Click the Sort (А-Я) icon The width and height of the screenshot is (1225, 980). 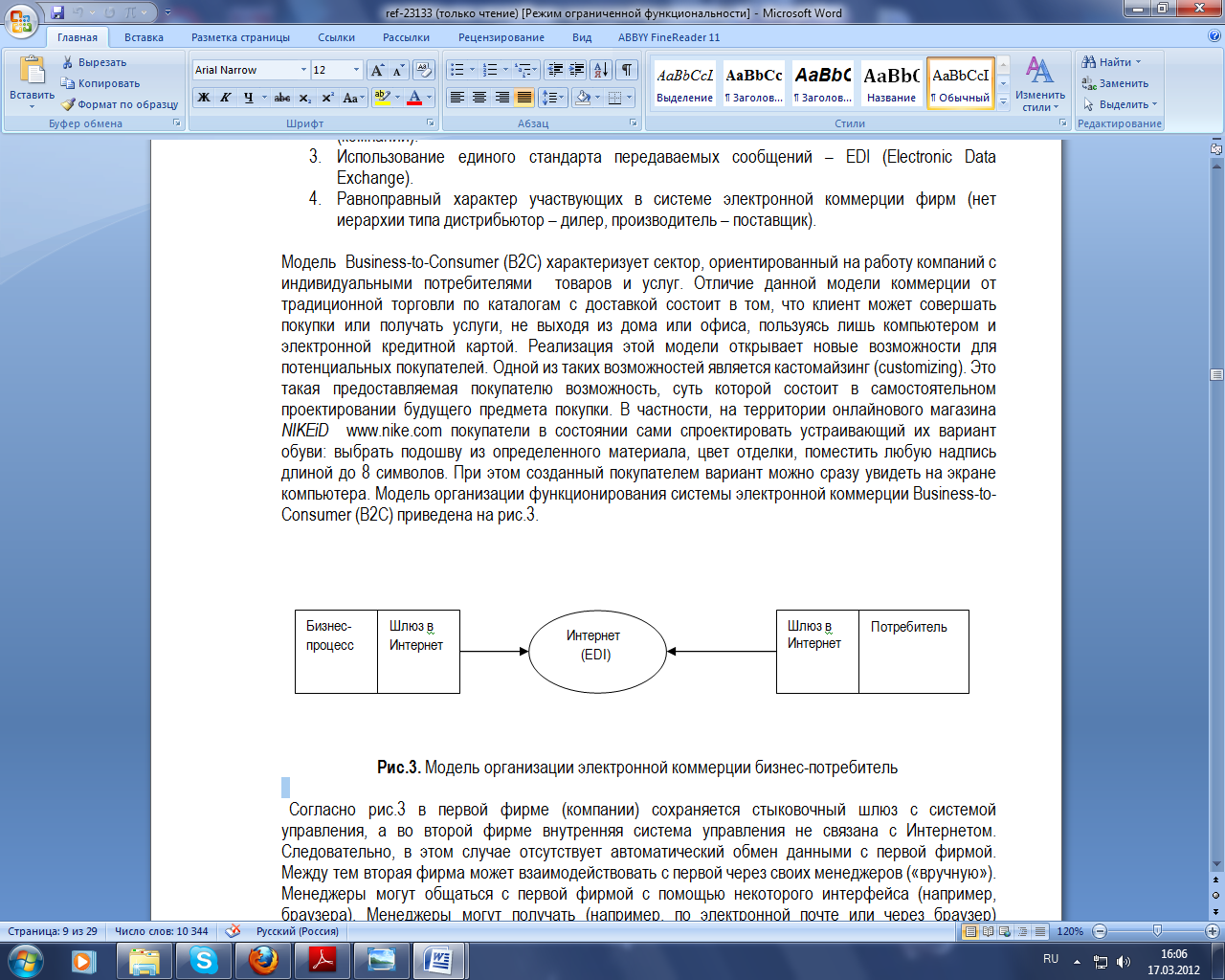click(x=601, y=70)
